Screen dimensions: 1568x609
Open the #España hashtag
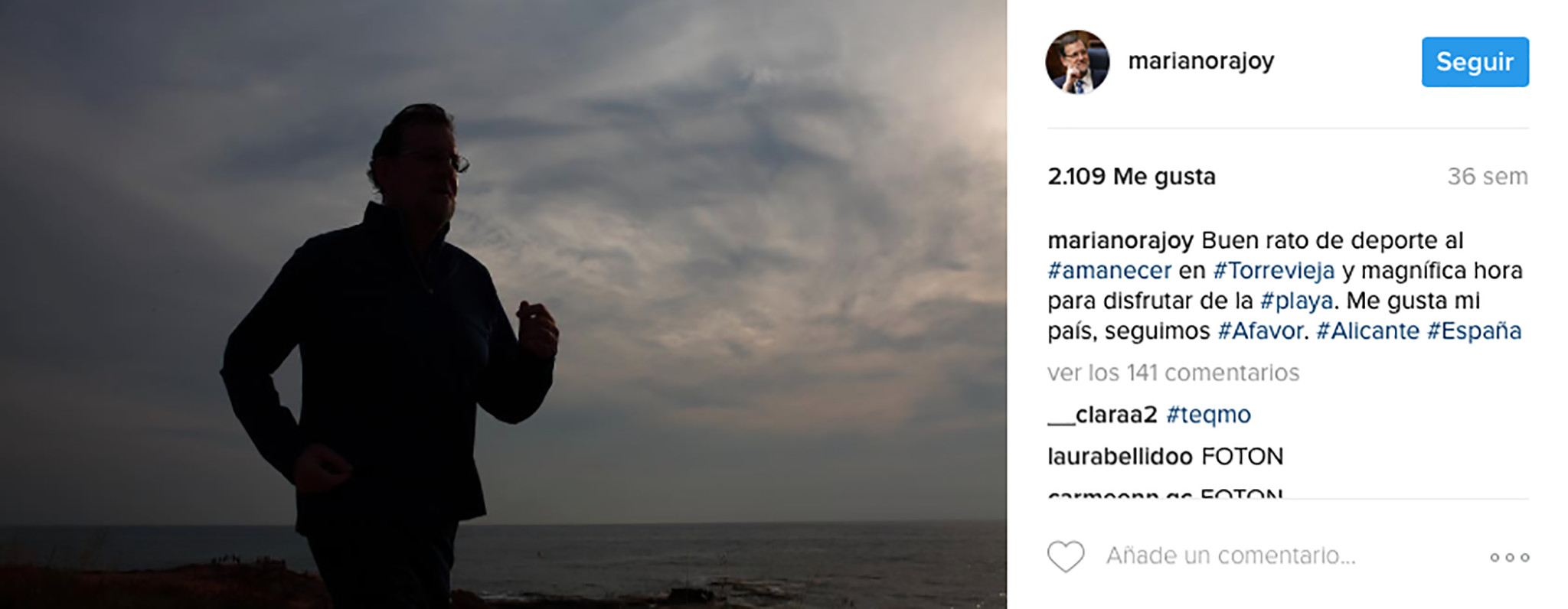(x=1474, y=331)
